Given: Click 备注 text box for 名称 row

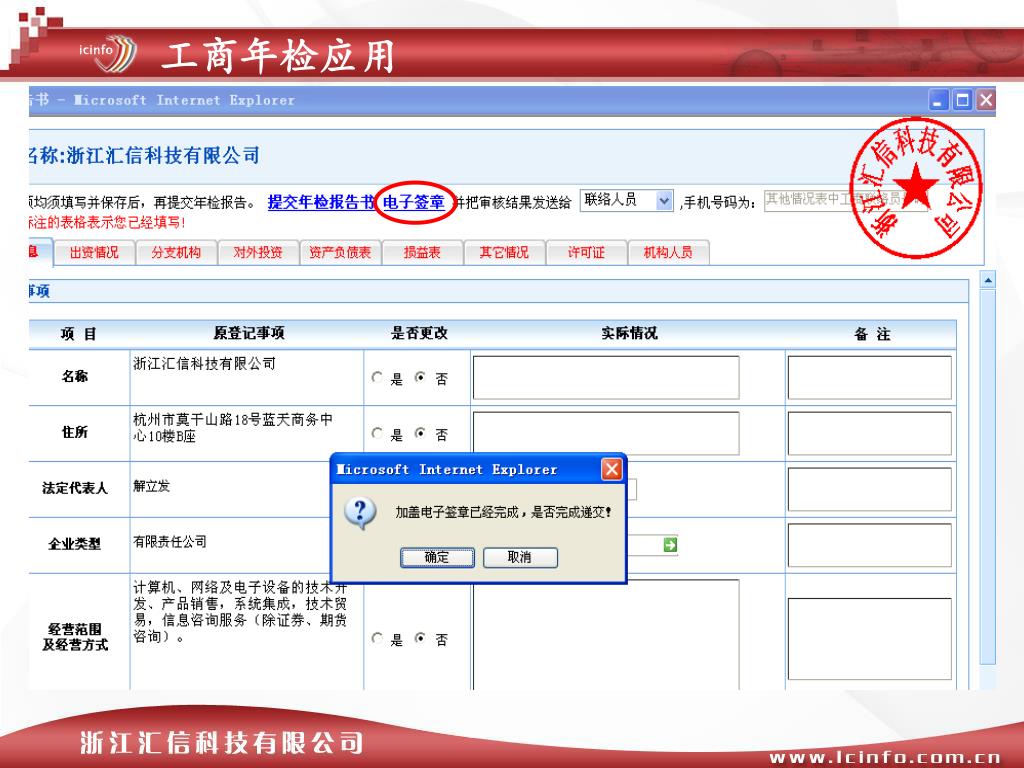Looking at the screenshot, I should [x=869, y=377].
